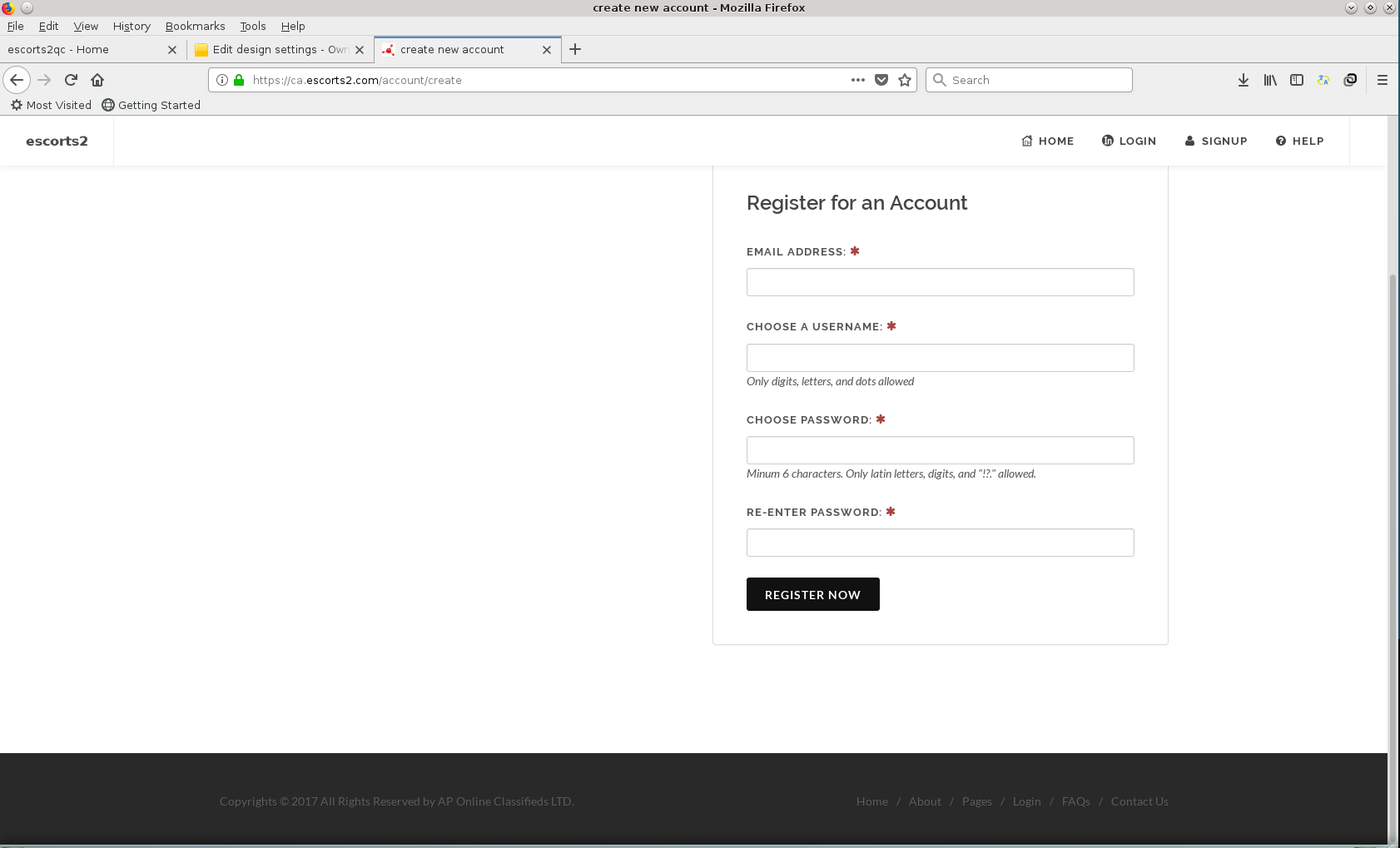1400x848 pixels.
Task: Open page actions three-dots menu
Action: 858,80
